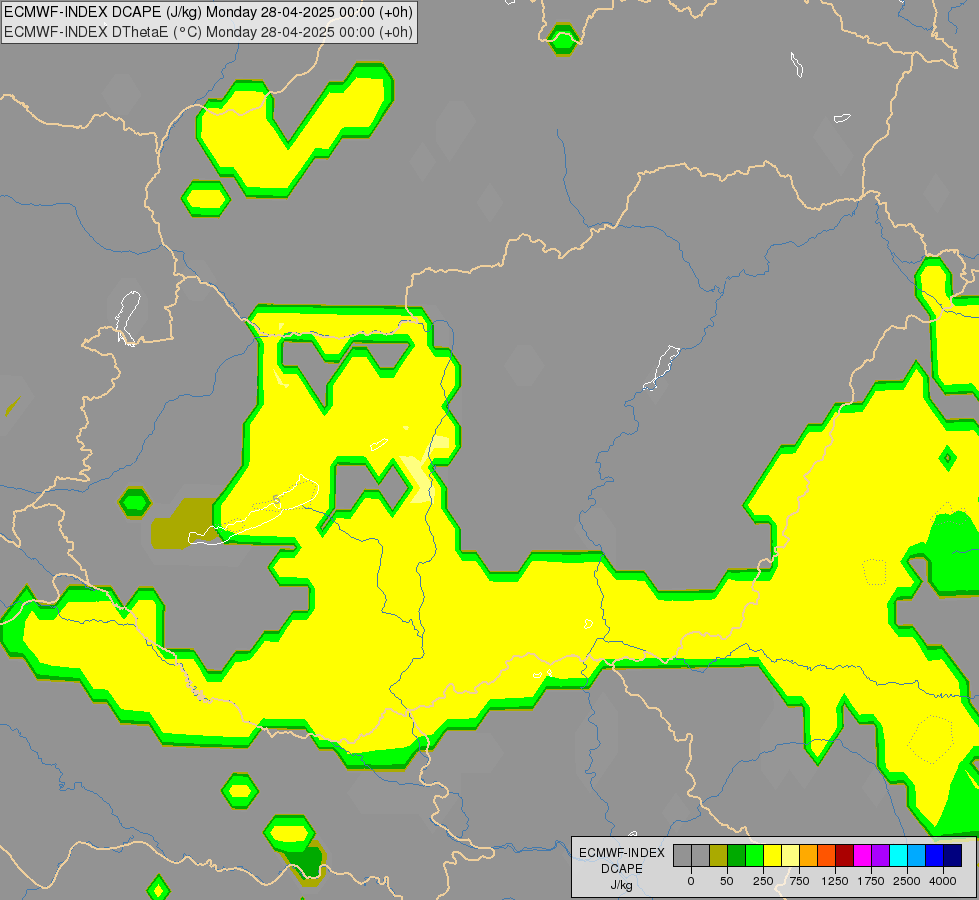The width and height of the screenshot is (979, 900).
Task: Select the purple legend swatch
Action: point(880,855)
